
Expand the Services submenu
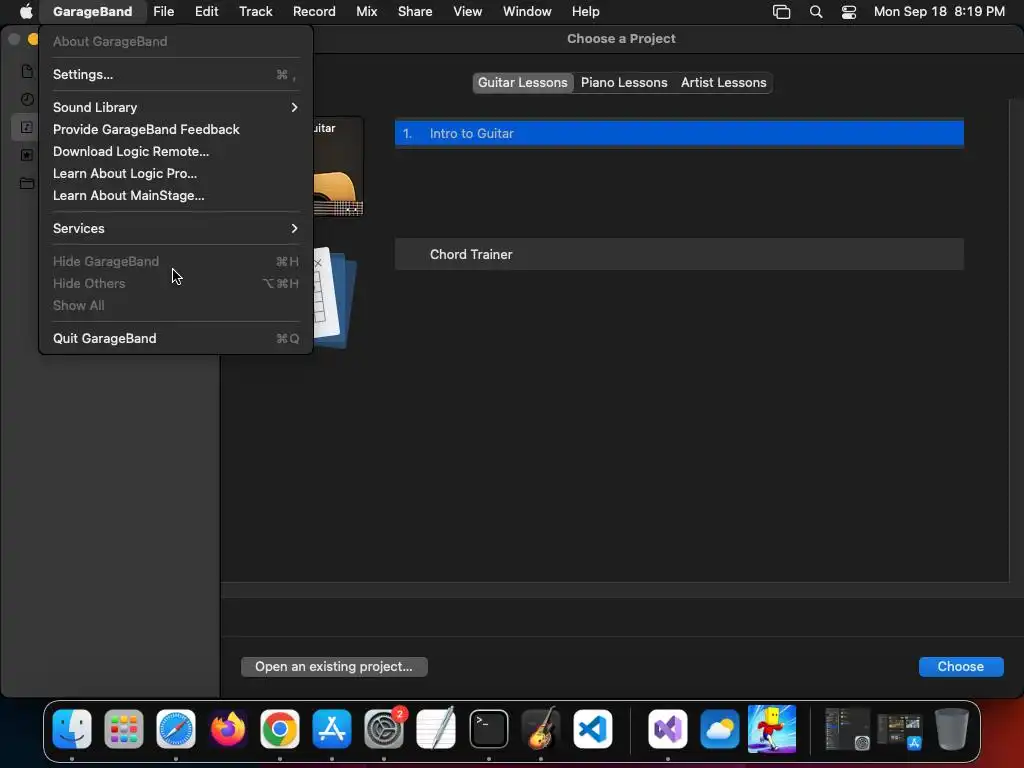(x=175, y=229)
